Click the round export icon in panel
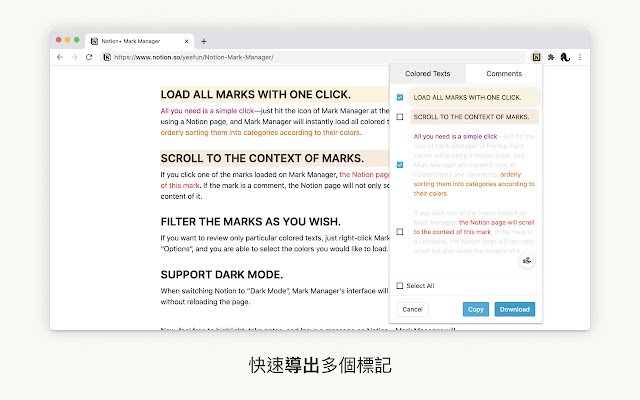This screenshot has height=400, width=640. (527, 260)
